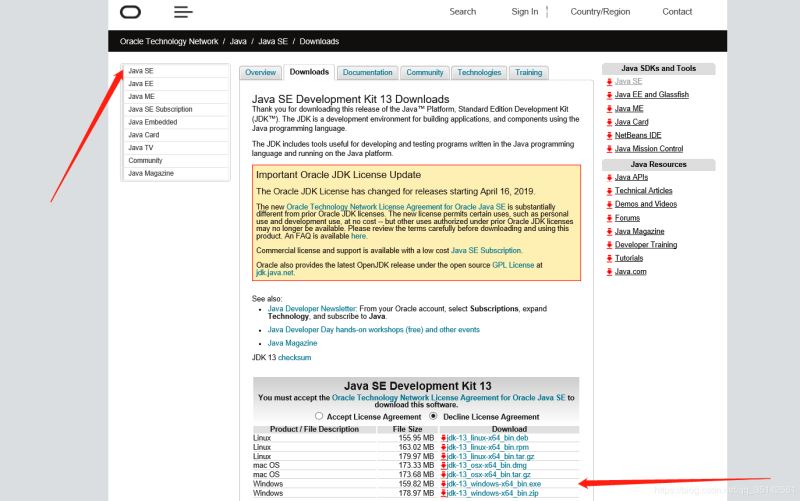Open the Developer Training link
This screenshot has width=800, height=501.
646,245
